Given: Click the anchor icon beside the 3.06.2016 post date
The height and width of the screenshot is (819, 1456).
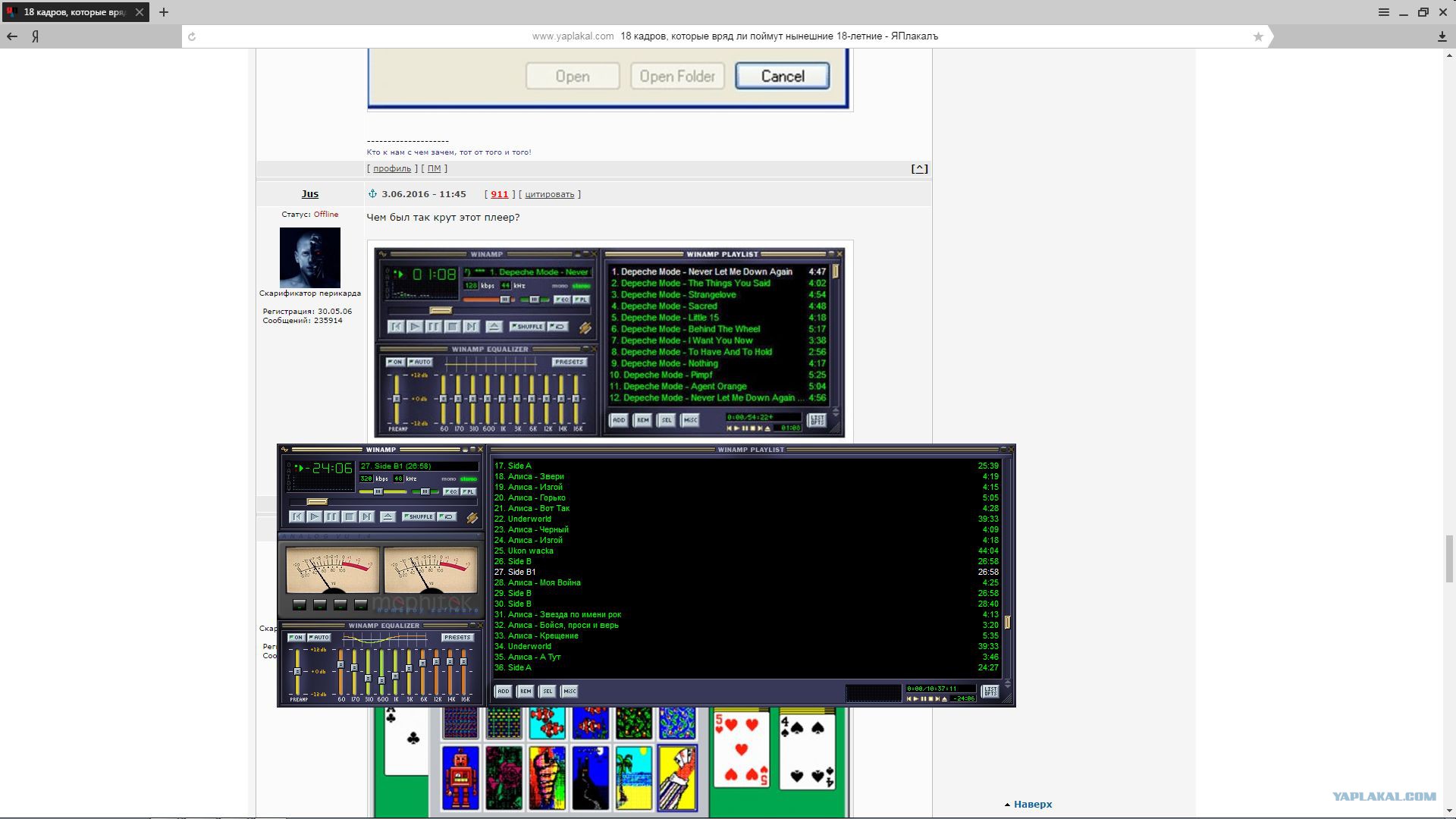Looking at the screenshot, I should pos(372,194).
